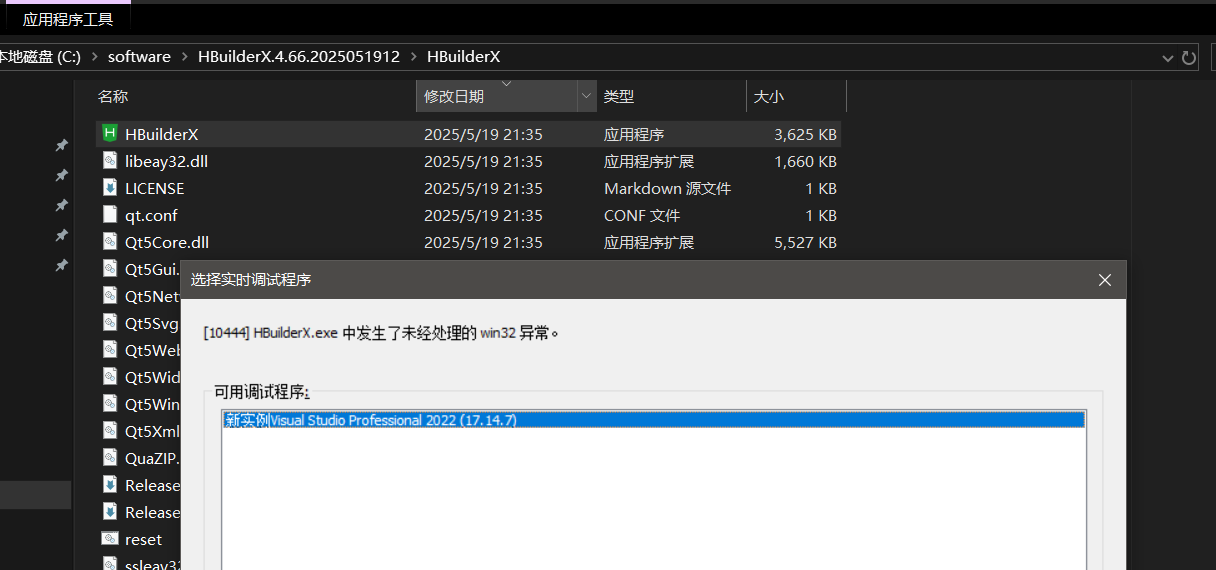Screen dimensions: 1216x570
Task: Refresh the folder with the refresh icon
Action: [x=1189, y=58]
